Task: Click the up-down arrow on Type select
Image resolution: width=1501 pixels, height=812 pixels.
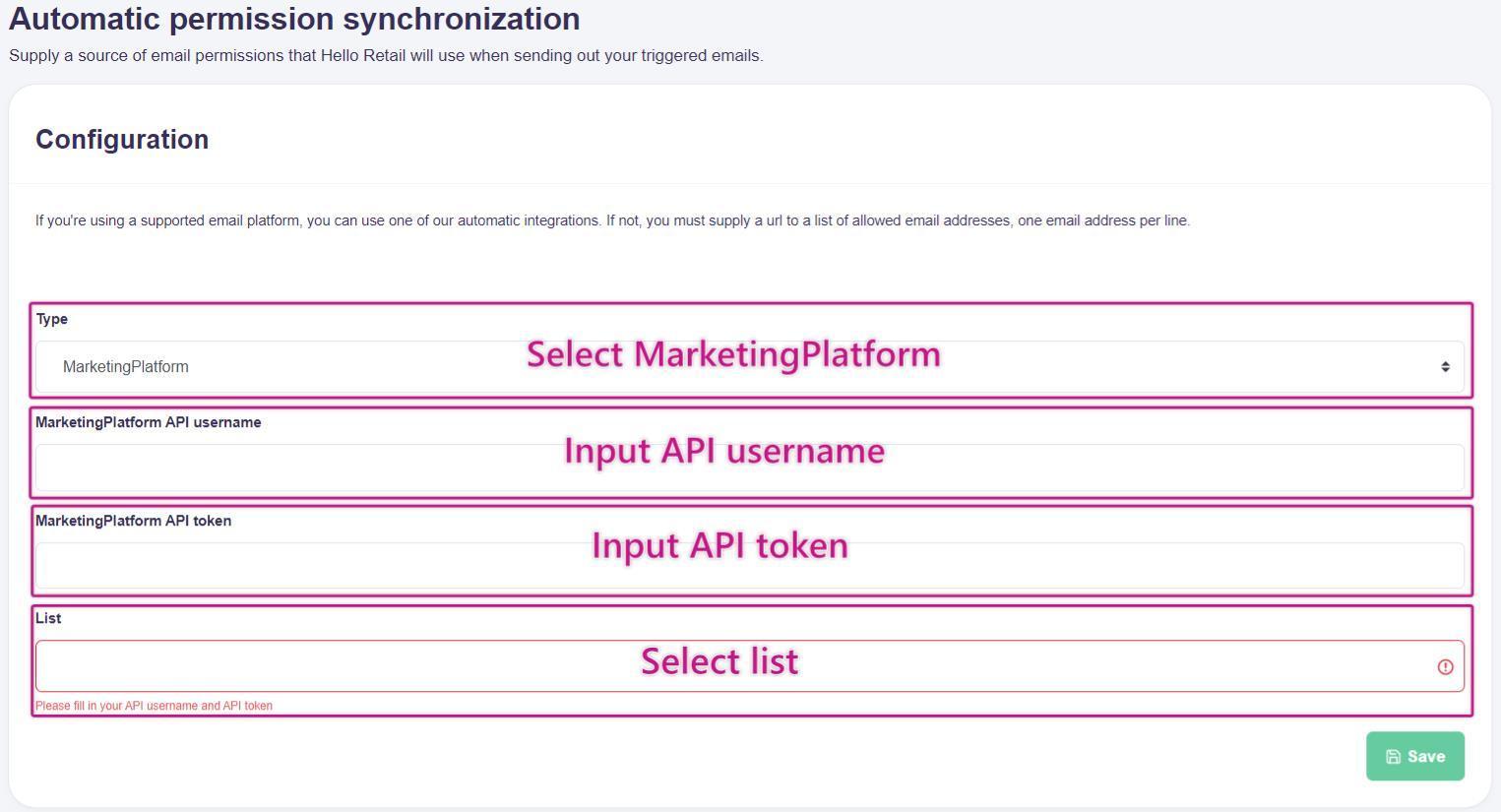Action: [x=1445, y=367]
